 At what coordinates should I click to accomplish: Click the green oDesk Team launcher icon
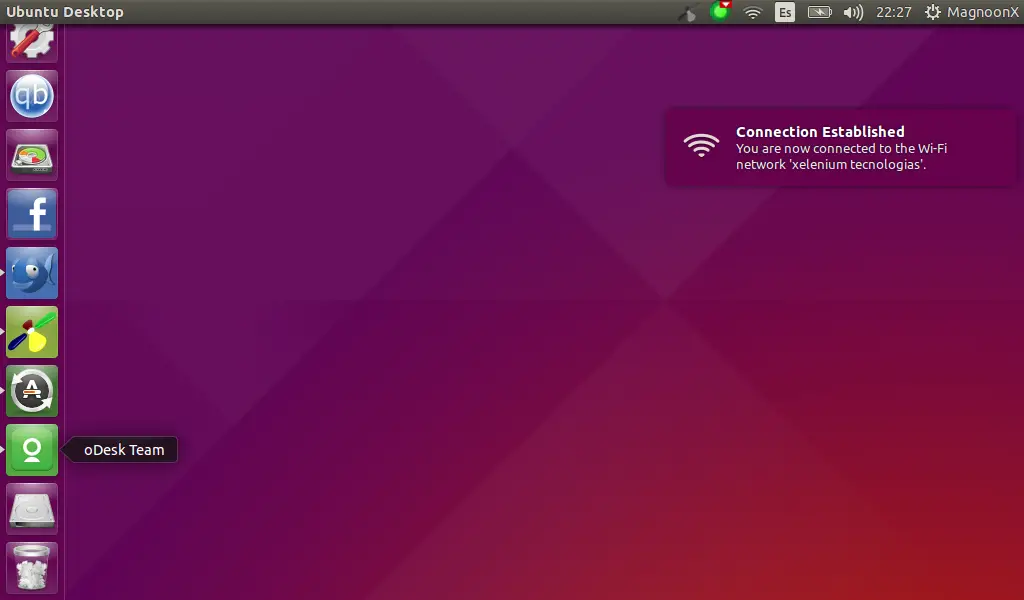[x=32, y=450]
